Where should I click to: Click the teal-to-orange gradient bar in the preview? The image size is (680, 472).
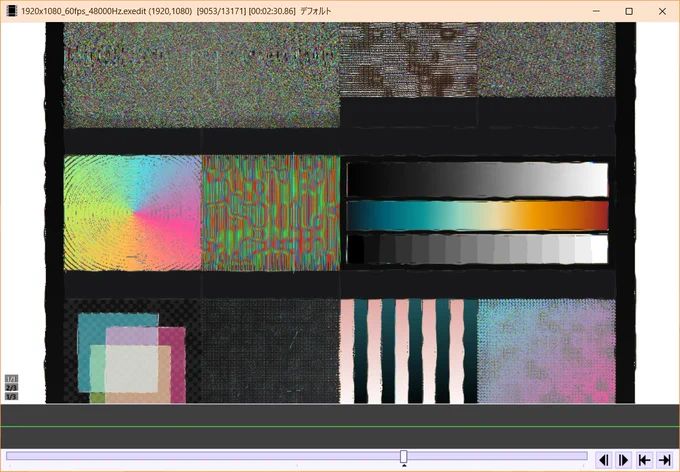pyautogui.click(x=477, y=215)
